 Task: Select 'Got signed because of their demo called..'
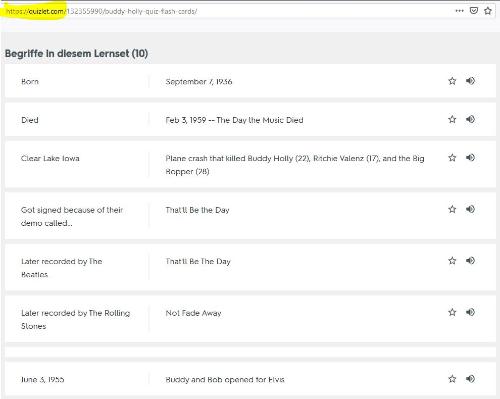coord(72,216)
